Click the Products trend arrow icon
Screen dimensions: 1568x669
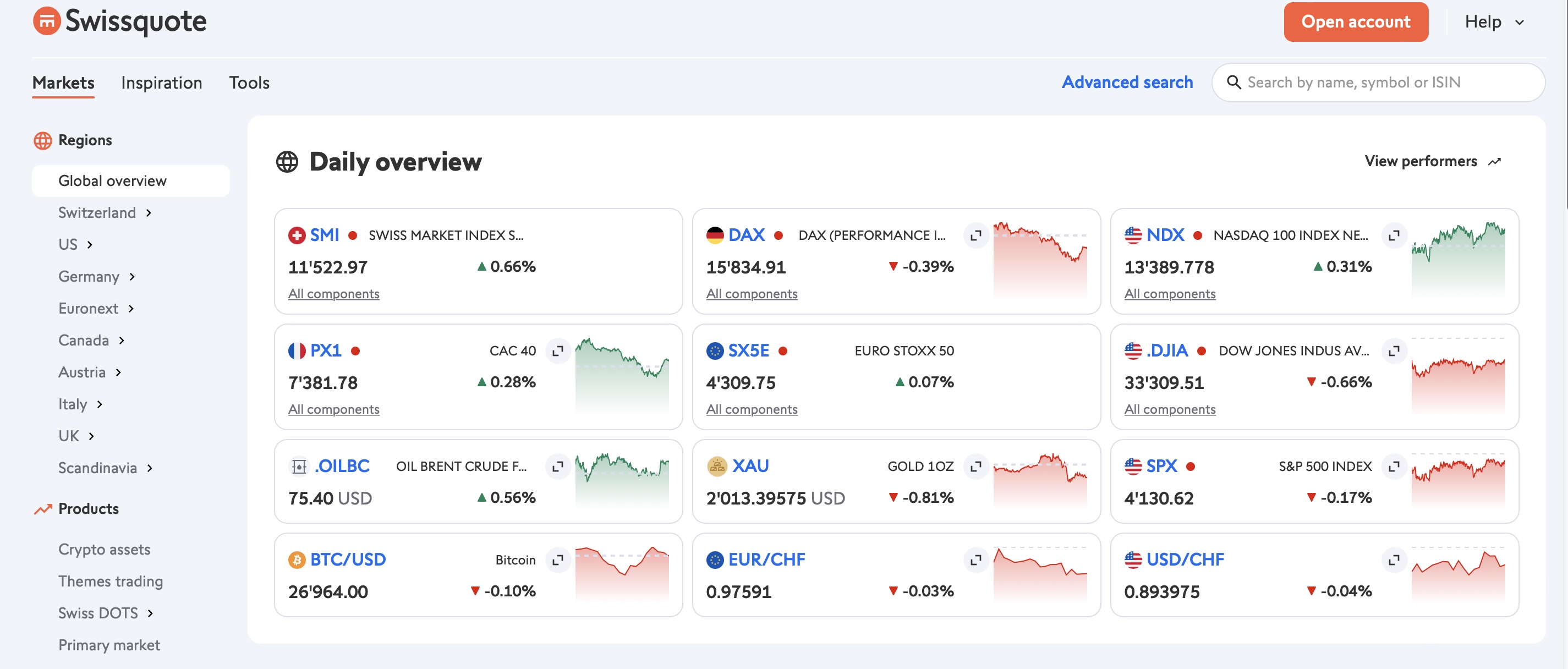click(42, 509)
